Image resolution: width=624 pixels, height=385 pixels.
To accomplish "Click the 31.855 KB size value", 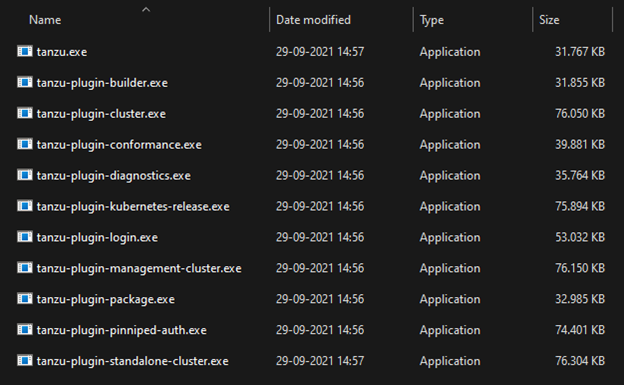I will 580,82.
